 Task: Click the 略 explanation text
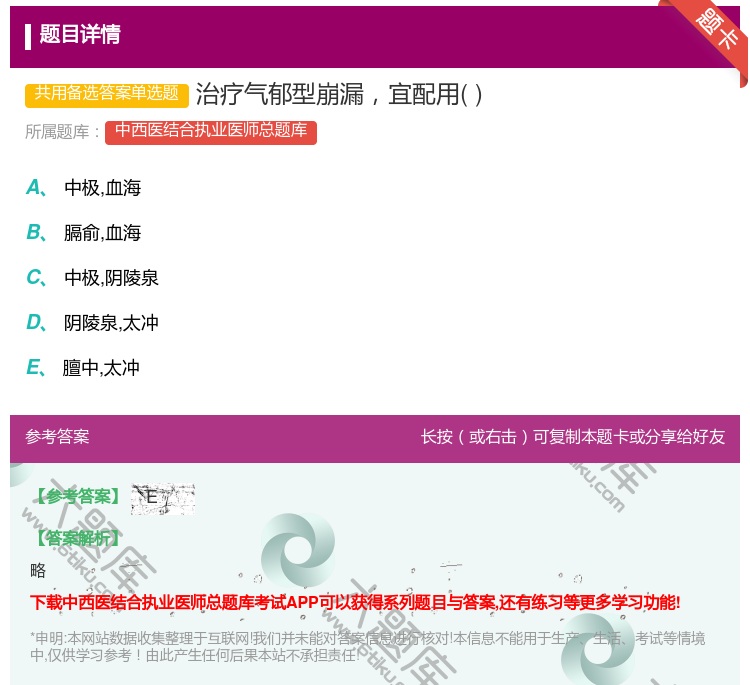pyautogui.click(x=38, y=570)
